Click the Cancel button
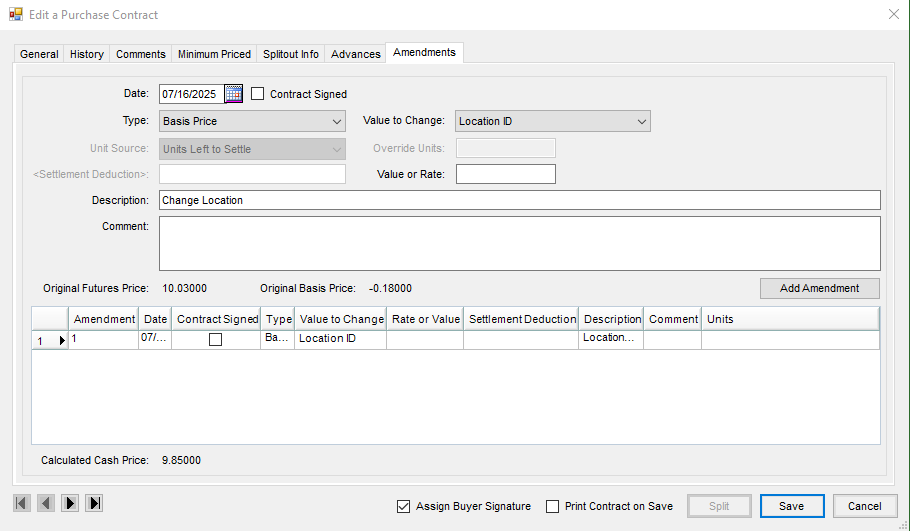This screenshot has width=910, height=531. pos(864,506)
